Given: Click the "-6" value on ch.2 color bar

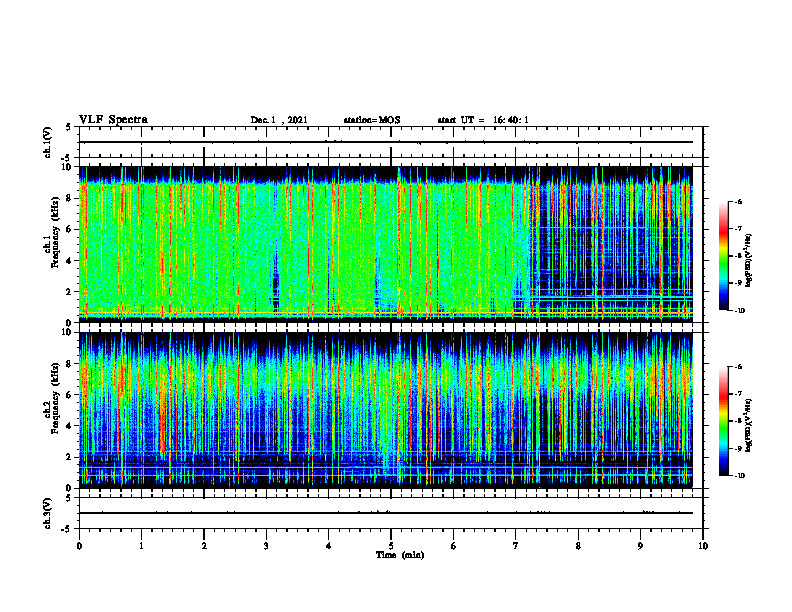Looking at the screenshot, I should click(x=738, y=367).
